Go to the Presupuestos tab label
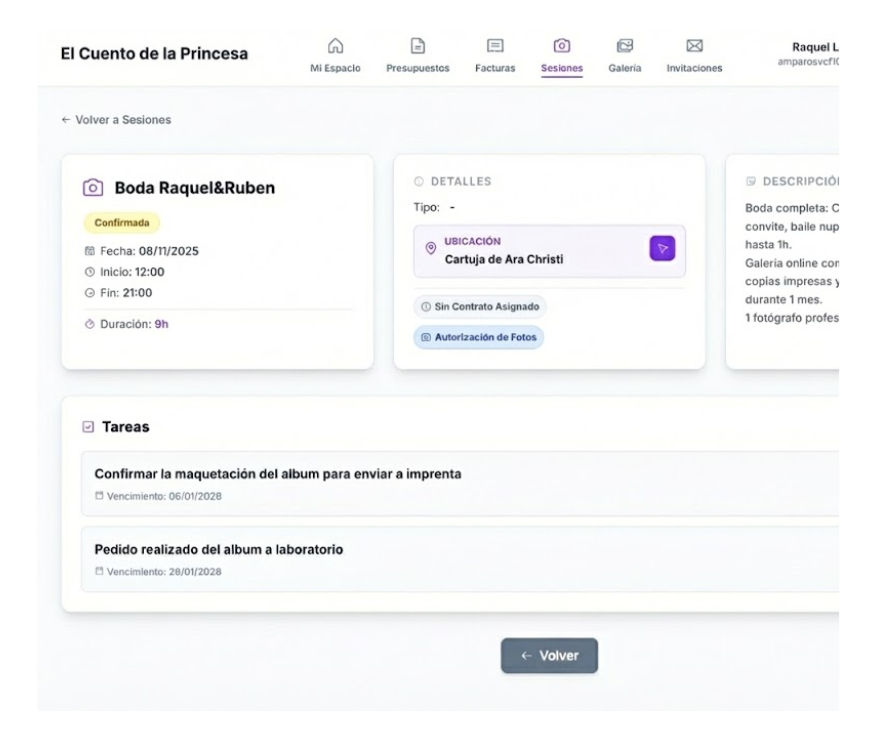 pyautogui.click(x=417, y=69)
